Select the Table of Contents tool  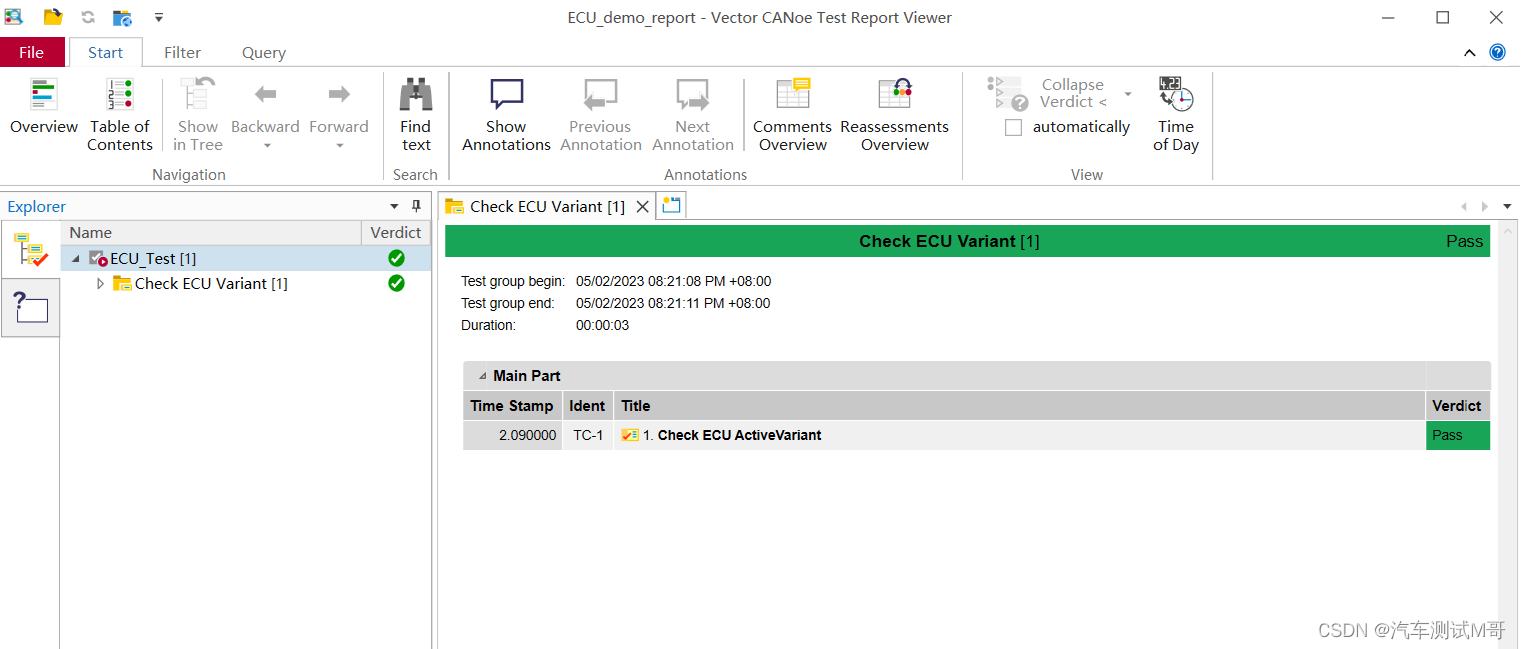coord(119,110)
